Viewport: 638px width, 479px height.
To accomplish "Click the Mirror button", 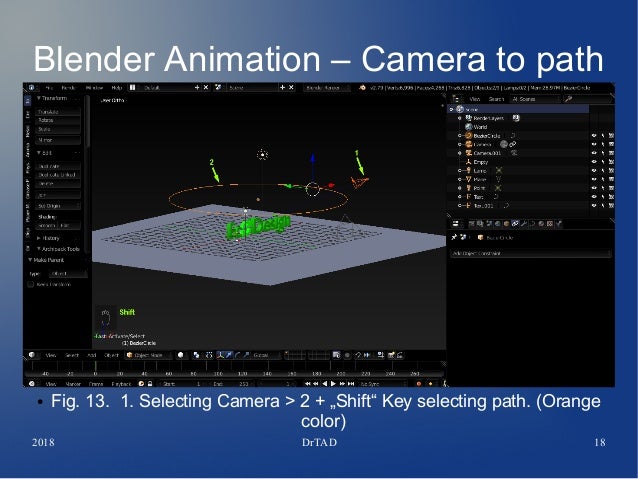I will coord(59,140).
